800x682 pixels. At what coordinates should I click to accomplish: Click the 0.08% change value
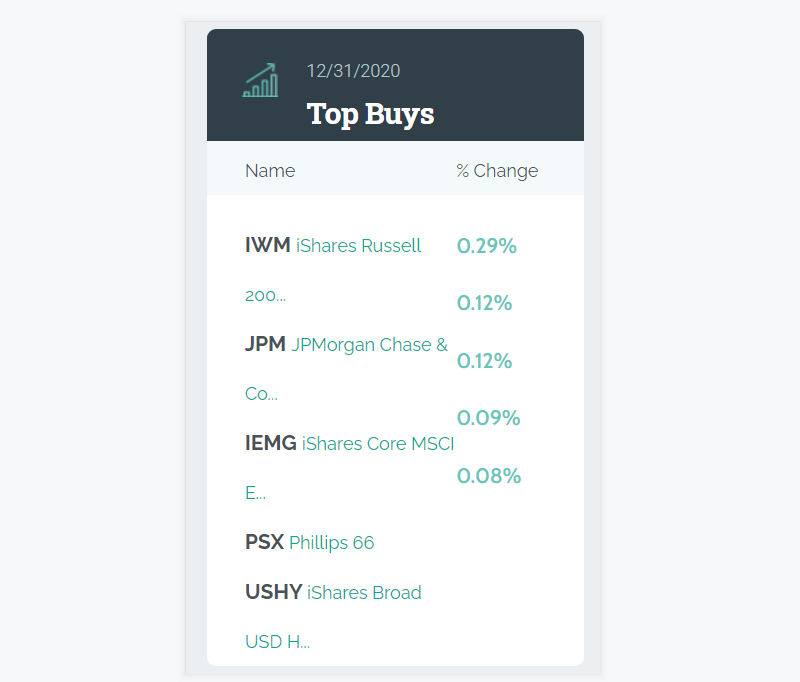(489, 476)
